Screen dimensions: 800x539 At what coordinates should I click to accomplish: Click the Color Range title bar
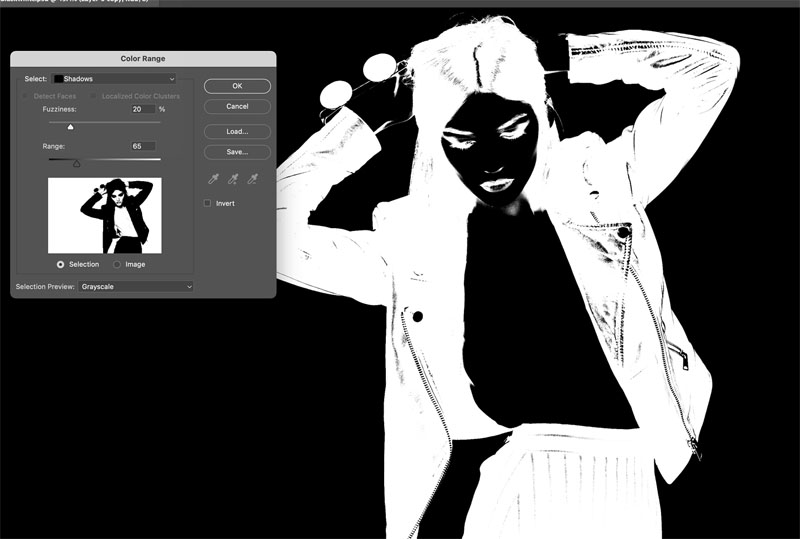pos(143,59)
